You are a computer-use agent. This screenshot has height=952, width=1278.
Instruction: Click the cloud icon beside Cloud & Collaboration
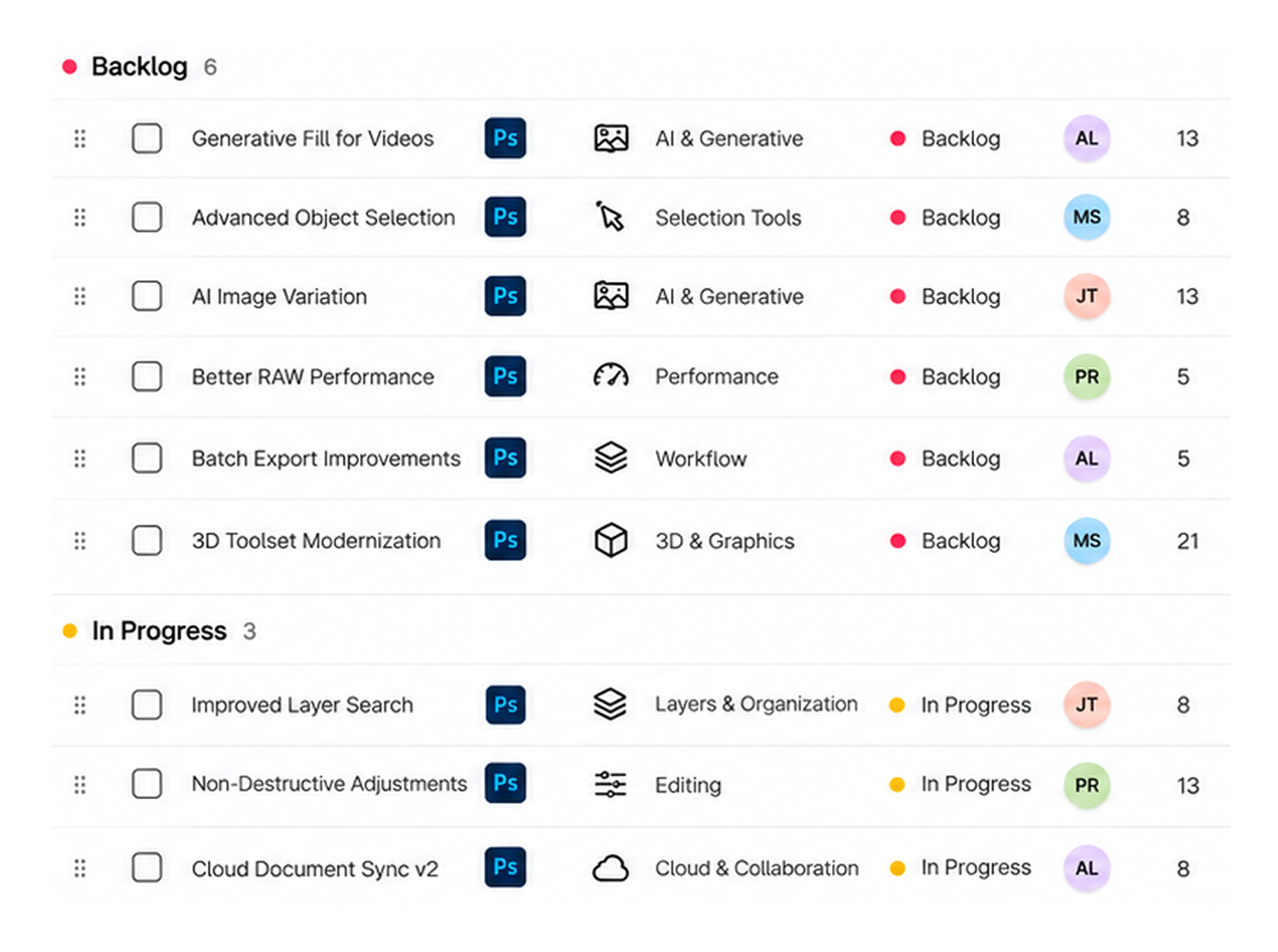[x=611, y=868]
